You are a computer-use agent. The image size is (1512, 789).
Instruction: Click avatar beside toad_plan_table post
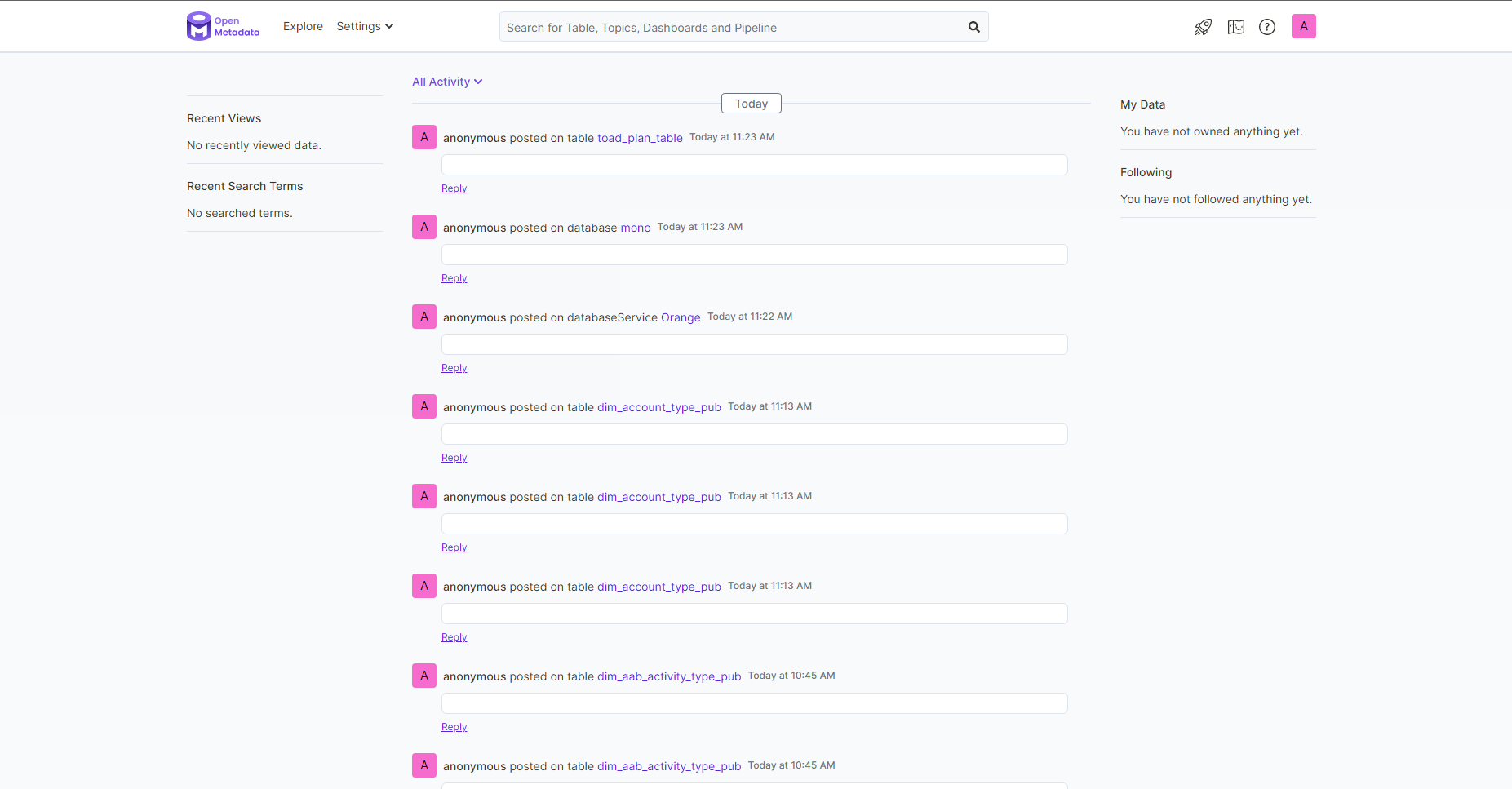click(x=424, y=137)
